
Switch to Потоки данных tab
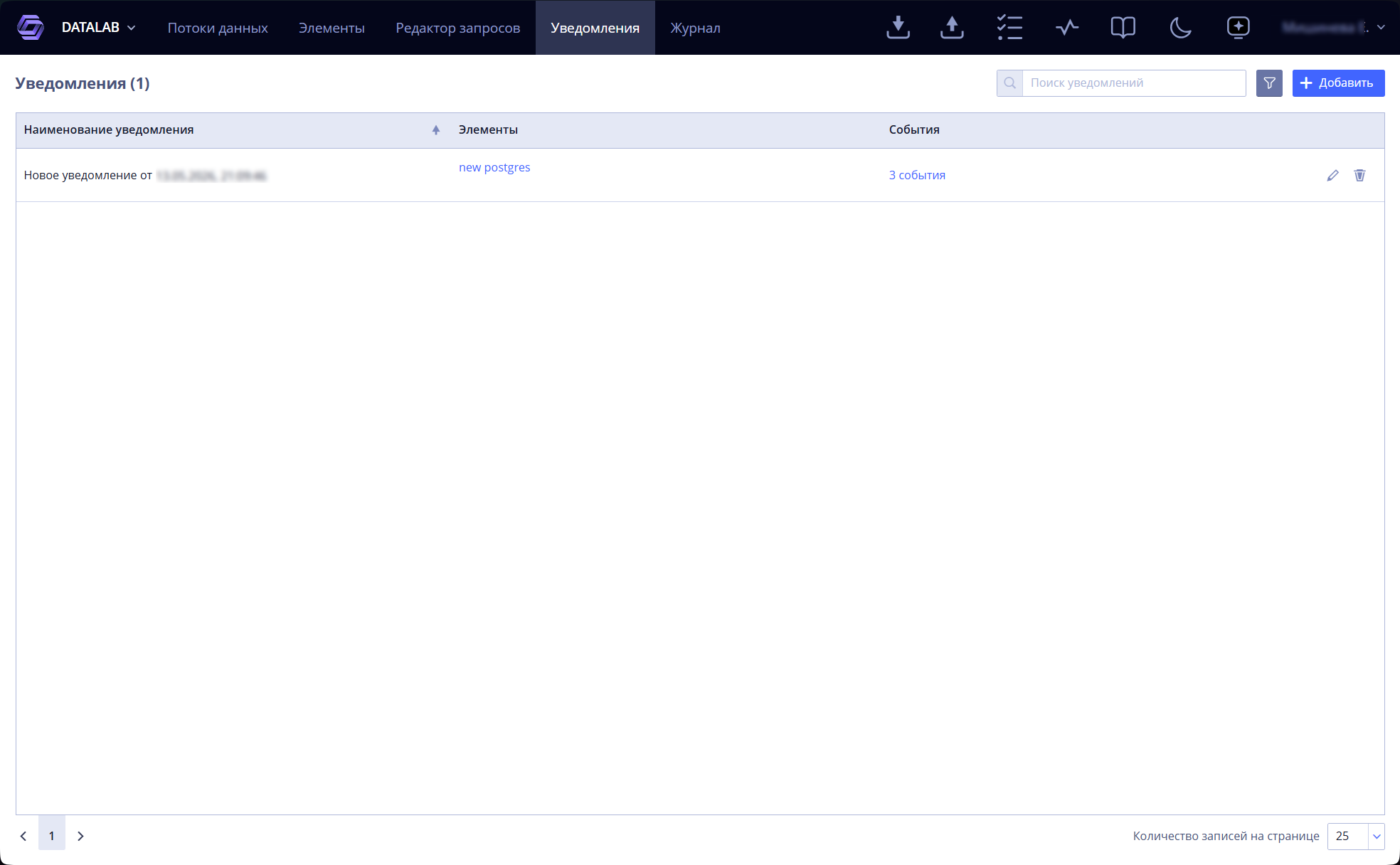click(x=218, y=28)
